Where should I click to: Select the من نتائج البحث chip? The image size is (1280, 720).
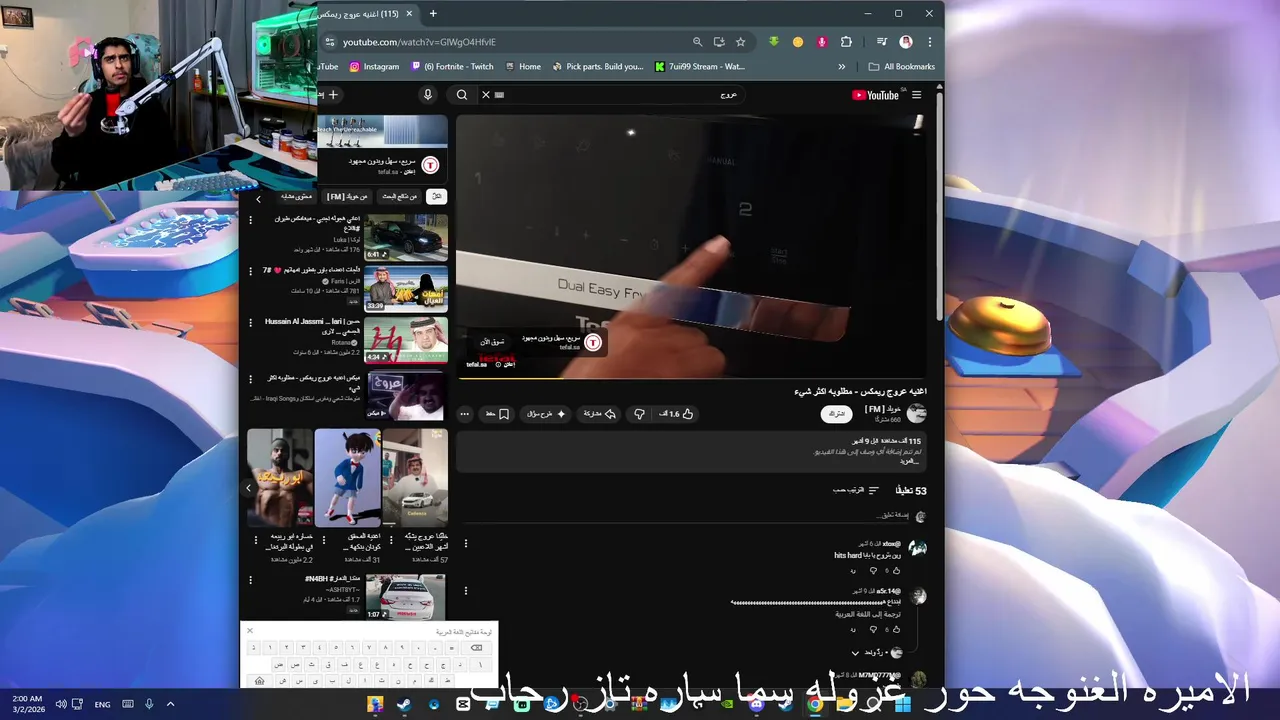[x=400, y=196]
